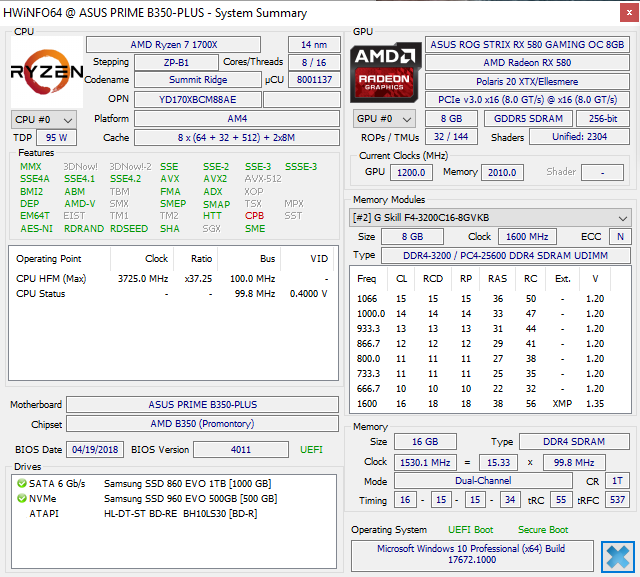Click the AMD Ryzen 7 1700X name field
This screenshot has width=640, height=577.
(x=173, y=44)
